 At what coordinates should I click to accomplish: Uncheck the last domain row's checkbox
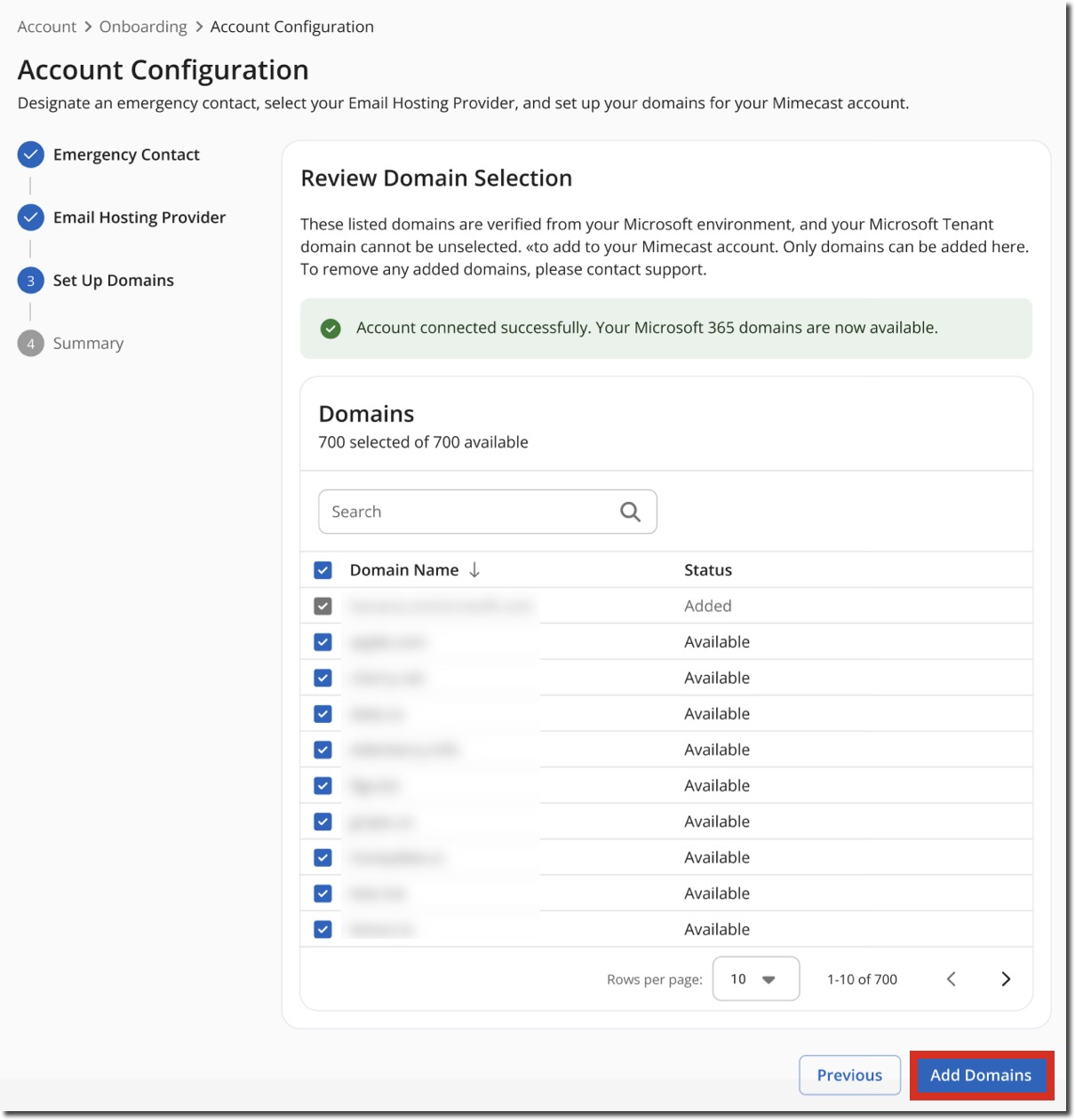pos(322,928)
